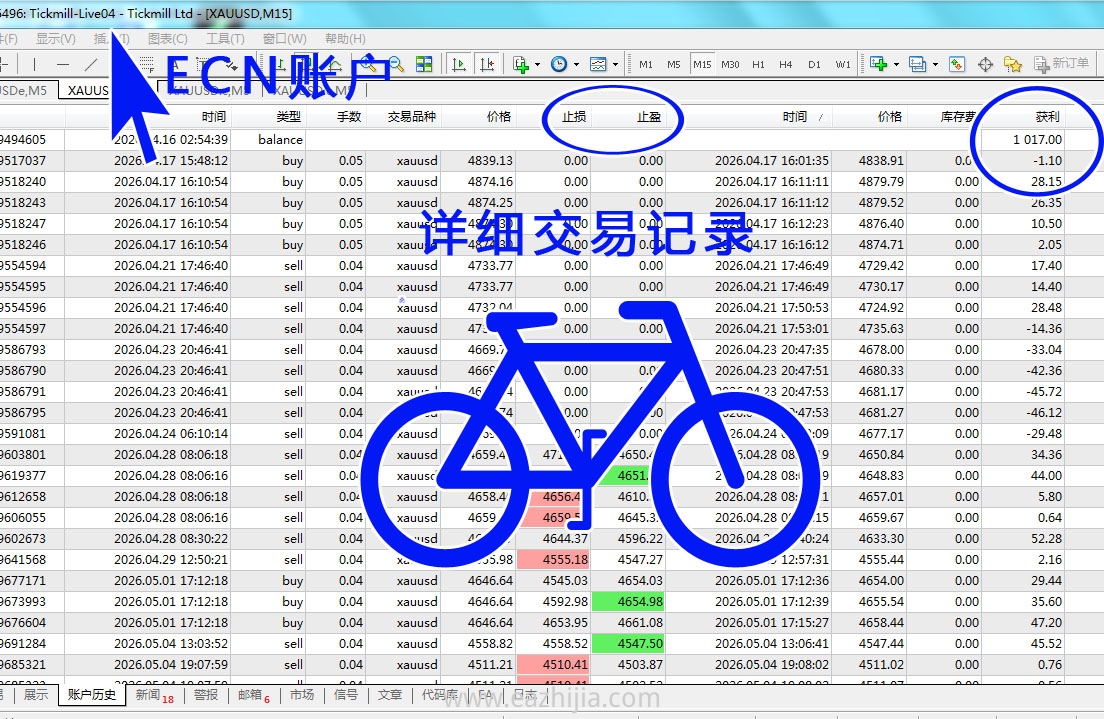The height and width of the screenshot is (719, 1104).
Task: Open the 警报 alerts tab
Action: click(206, 695)
